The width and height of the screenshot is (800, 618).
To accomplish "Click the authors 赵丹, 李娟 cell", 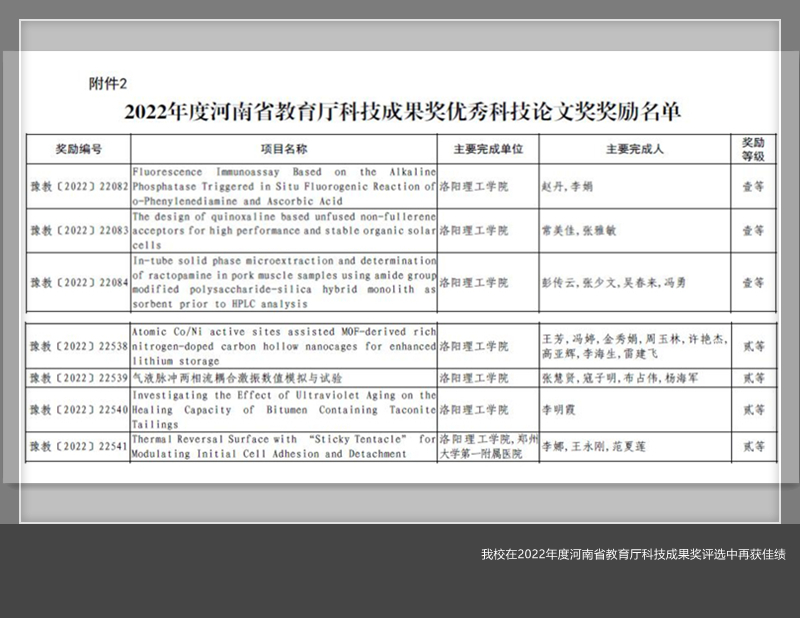I will pos(566,187).
